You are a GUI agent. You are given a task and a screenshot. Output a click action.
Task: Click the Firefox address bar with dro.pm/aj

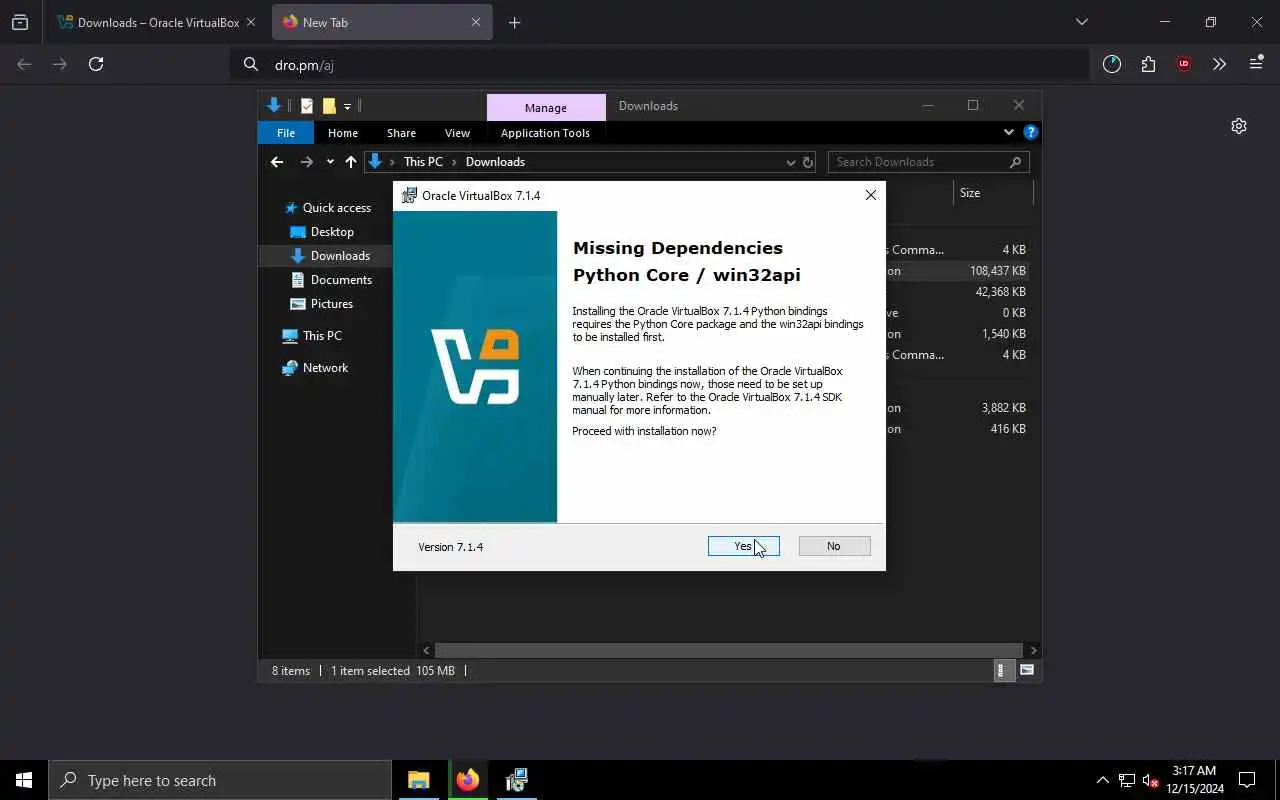[x=660, y=65]
